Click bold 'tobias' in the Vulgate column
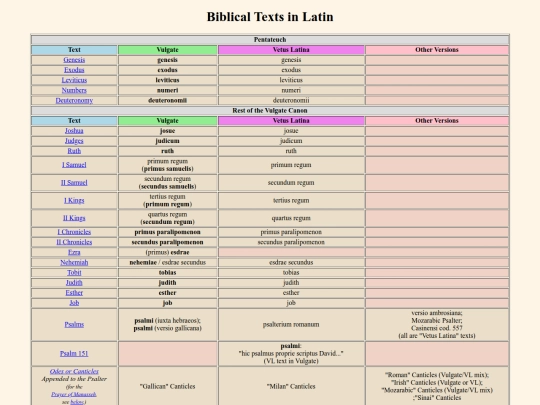 pyautogui.click(x=167, y=273)
